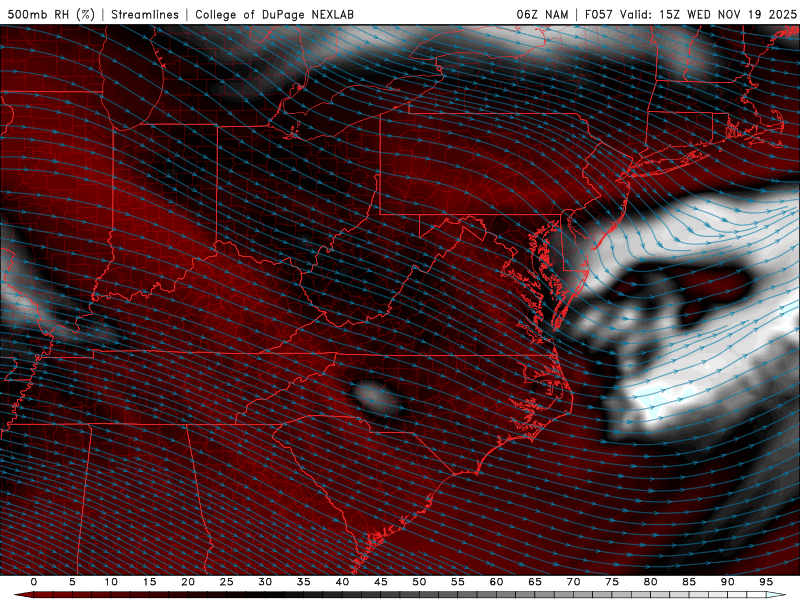Click the "30" value on the color scale
800x600 pixels.
tap(265, 582)
